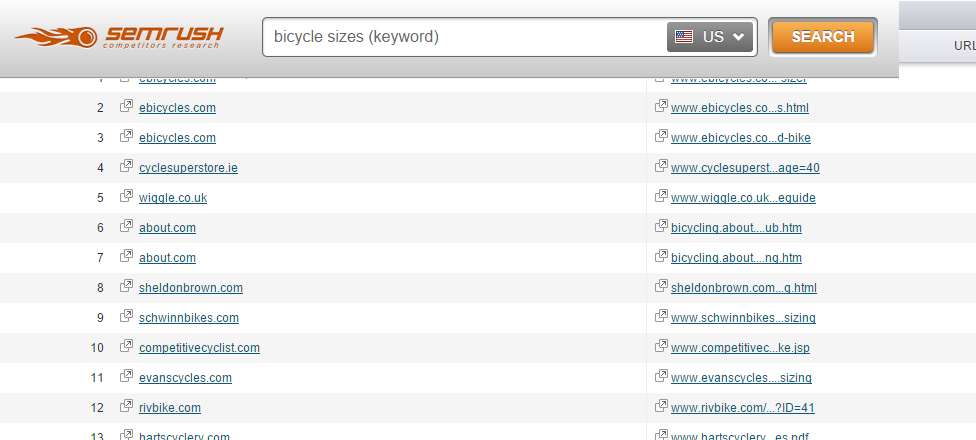976x440 pixels.
Task: Open about.com domain link in row 6
Action: [167, 228]
